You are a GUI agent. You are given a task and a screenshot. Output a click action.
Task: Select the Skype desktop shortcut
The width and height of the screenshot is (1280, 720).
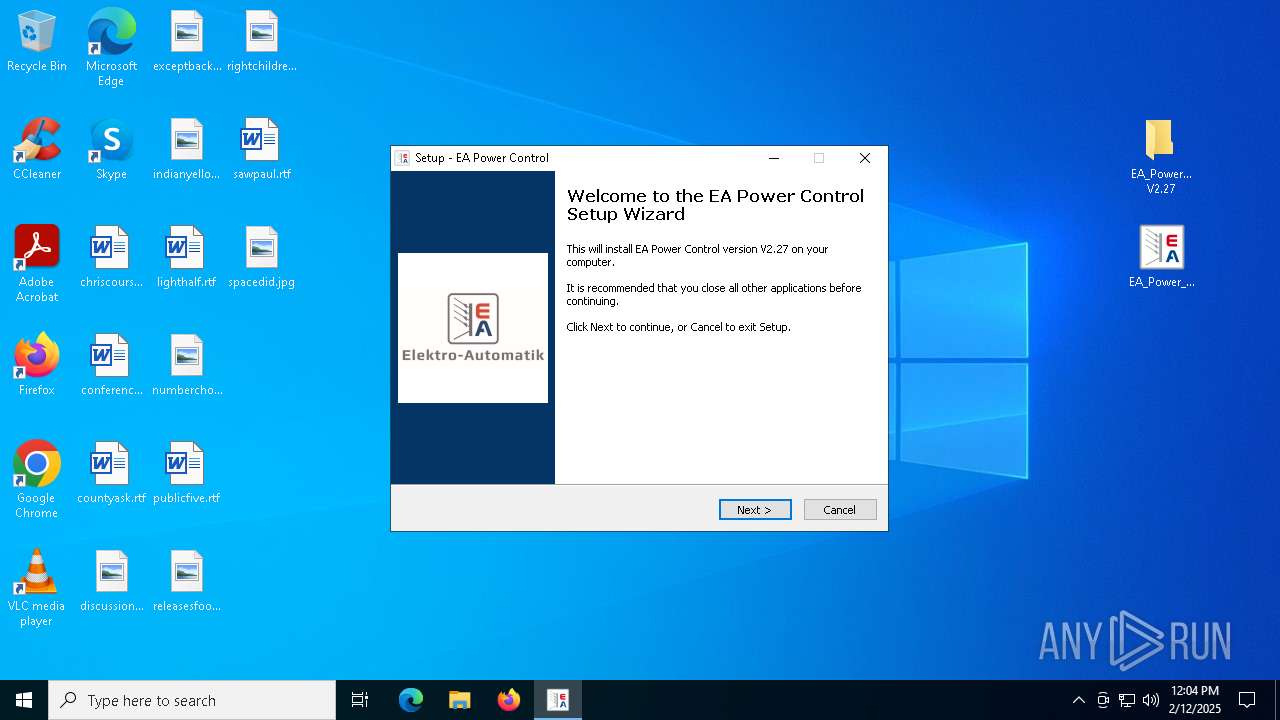(111, 150)
